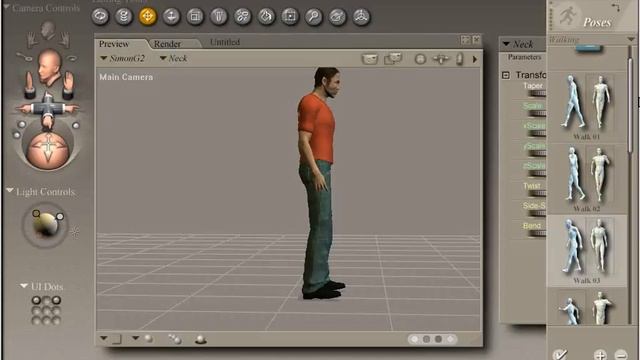Toggle the first tracking mode dot
Screen dimensions: 640x360
[415, 339]
